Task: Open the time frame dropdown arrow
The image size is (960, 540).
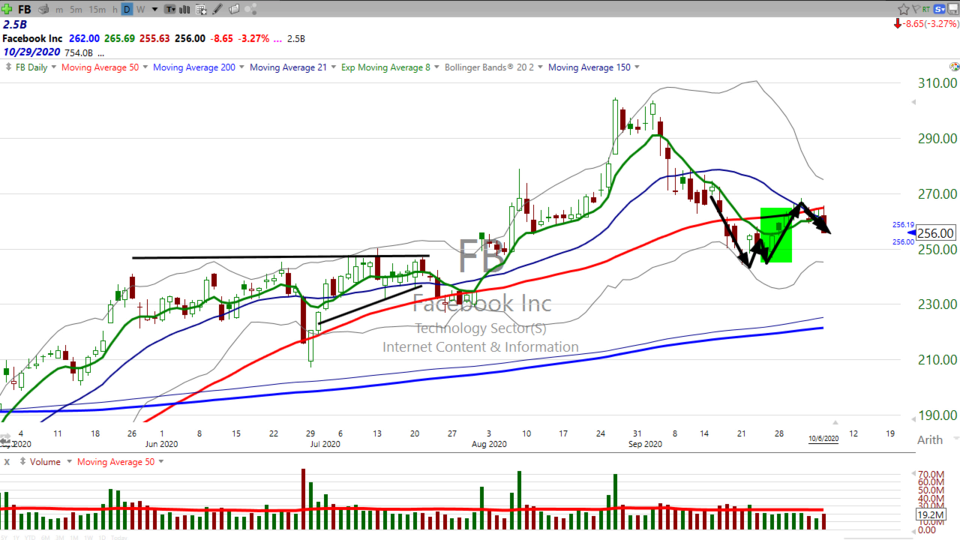Action: click(155, 9)
